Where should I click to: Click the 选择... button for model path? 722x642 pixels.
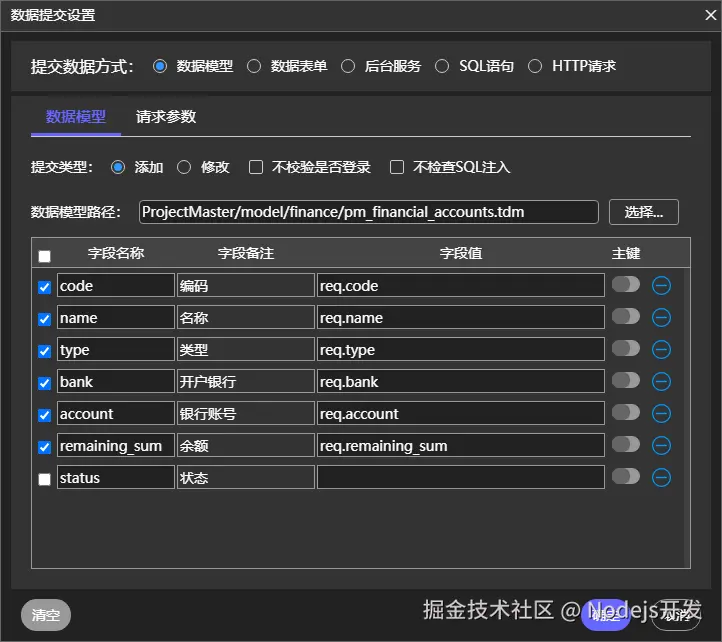(644, 212)
